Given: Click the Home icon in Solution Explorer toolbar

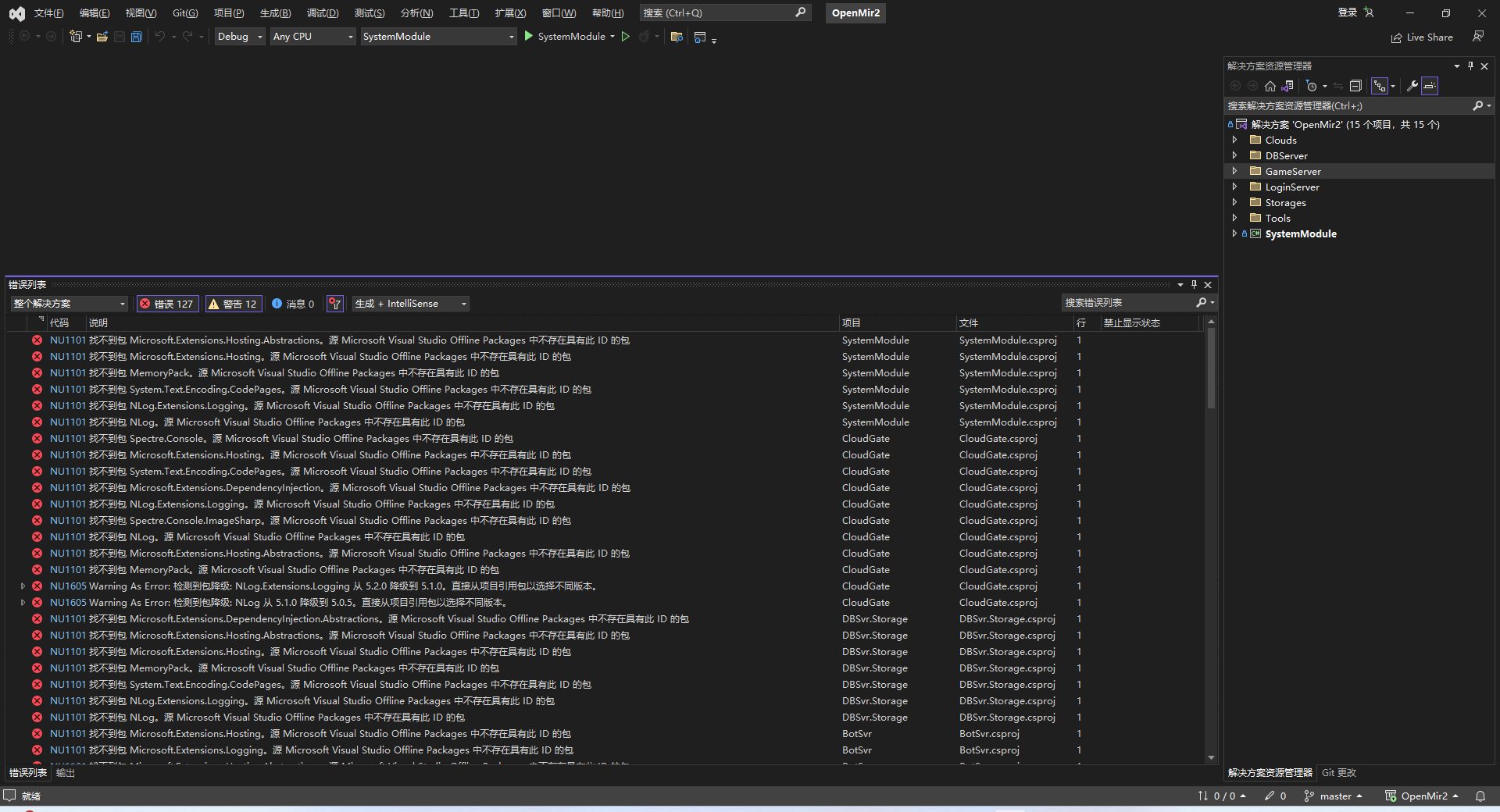Looking at the screenshot, I should point(1270,86).
